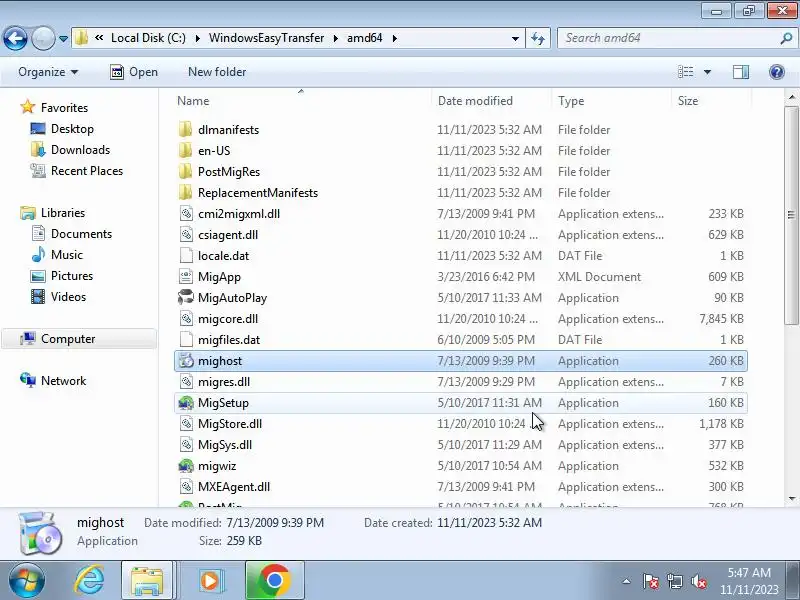Click the Forward navigation arrow
This screenshot has height=600, width=800.
[x=43, y=38]
